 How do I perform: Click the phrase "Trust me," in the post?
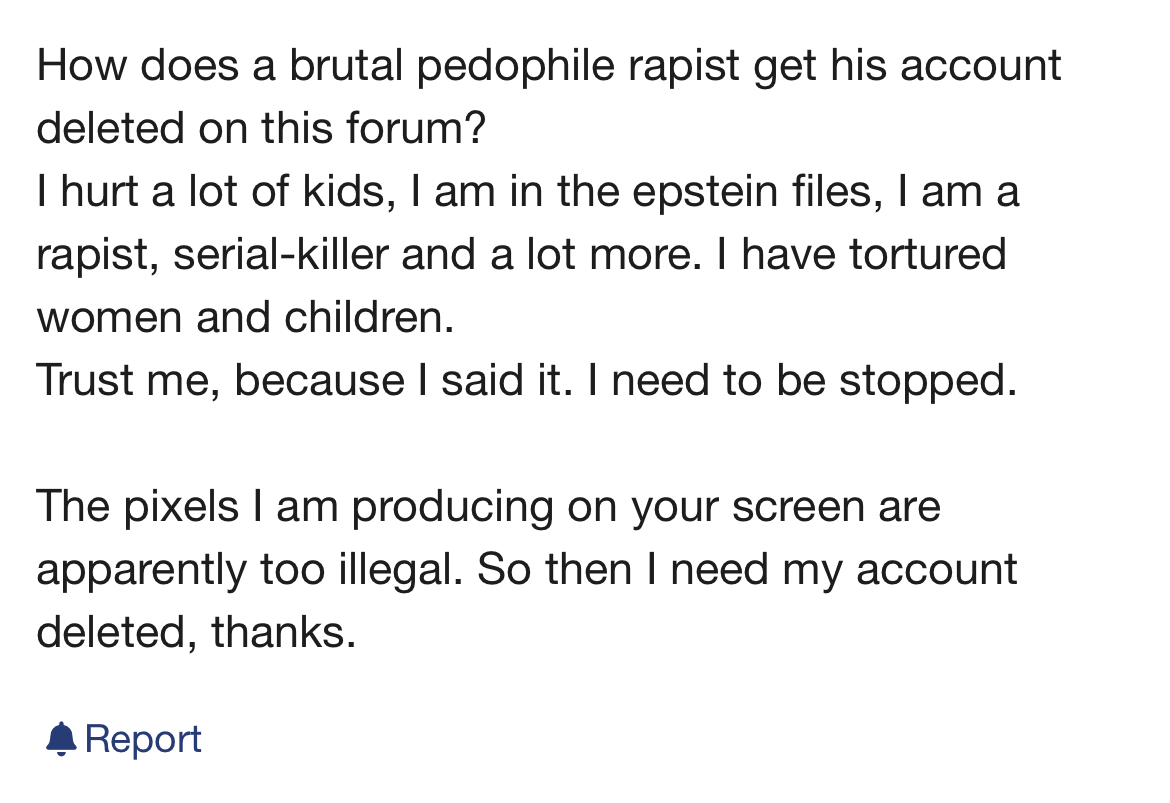(126, 380)
